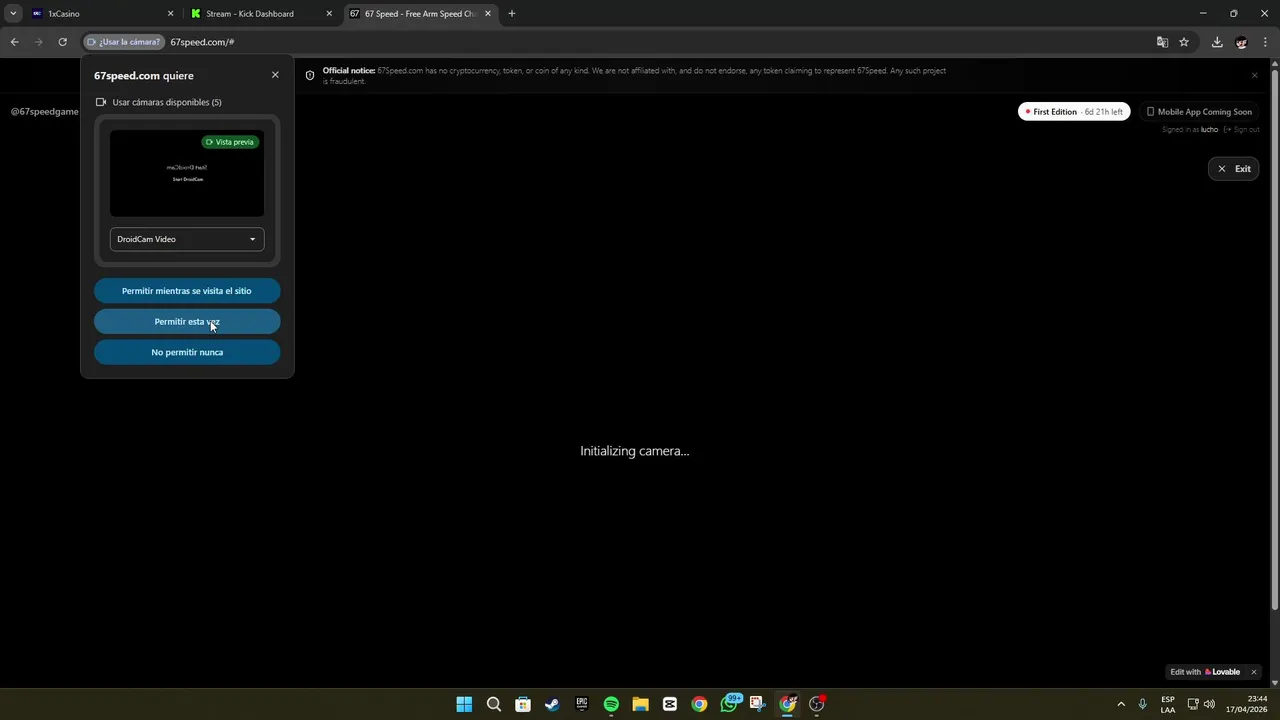
Task: Open the Chrome three-dot menu
Action: [x=1266, y=42]
